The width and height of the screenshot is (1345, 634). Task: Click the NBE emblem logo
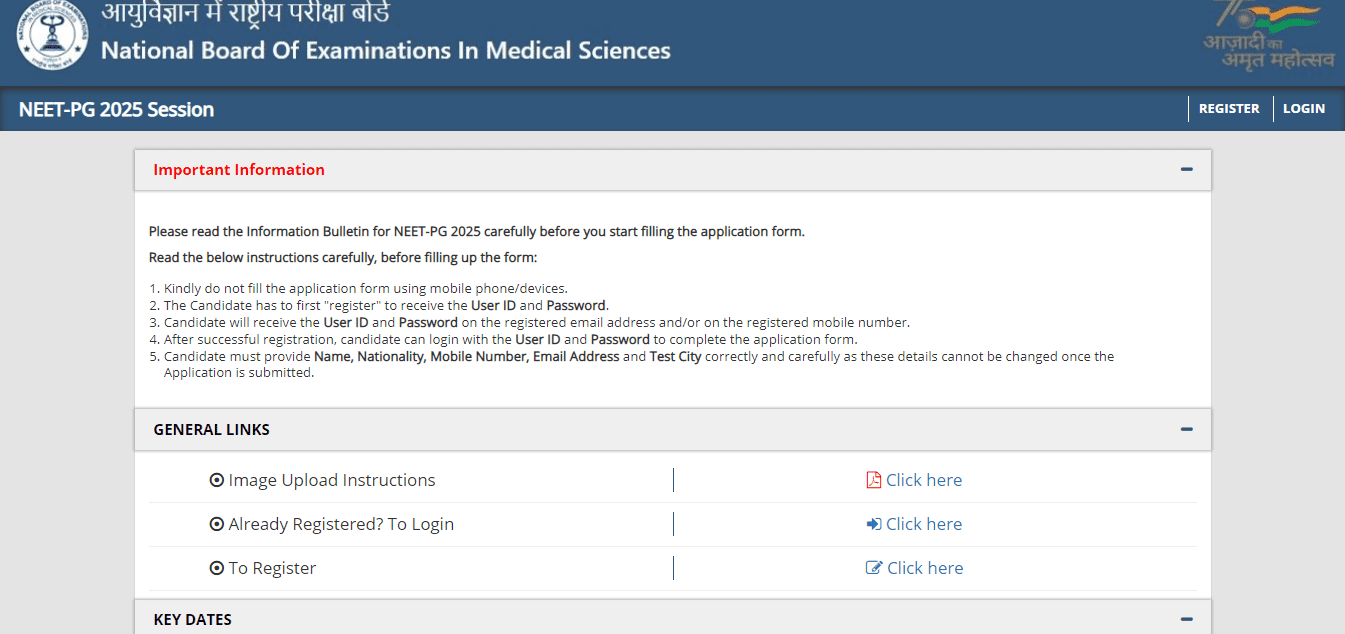click(x=51, y=38)
